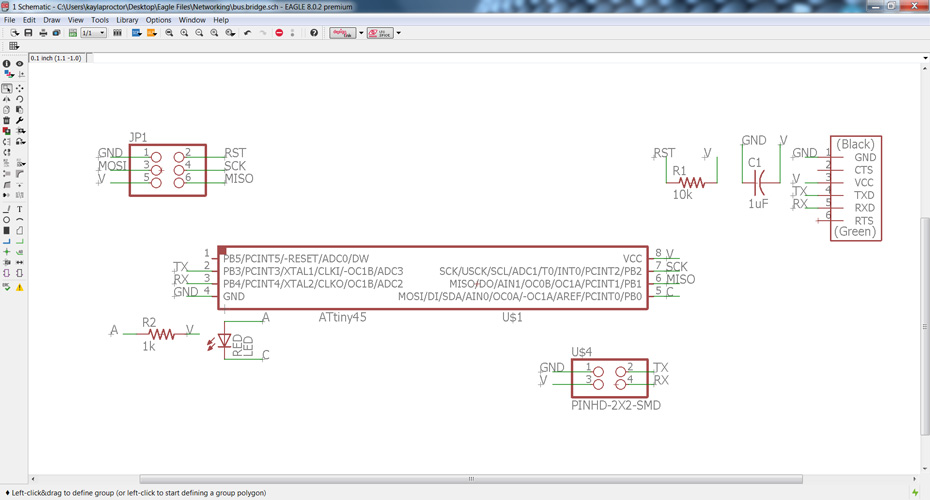Screen dimensions: 930x500
Task: Click the Open file toolbar icon
Action: 14,33
